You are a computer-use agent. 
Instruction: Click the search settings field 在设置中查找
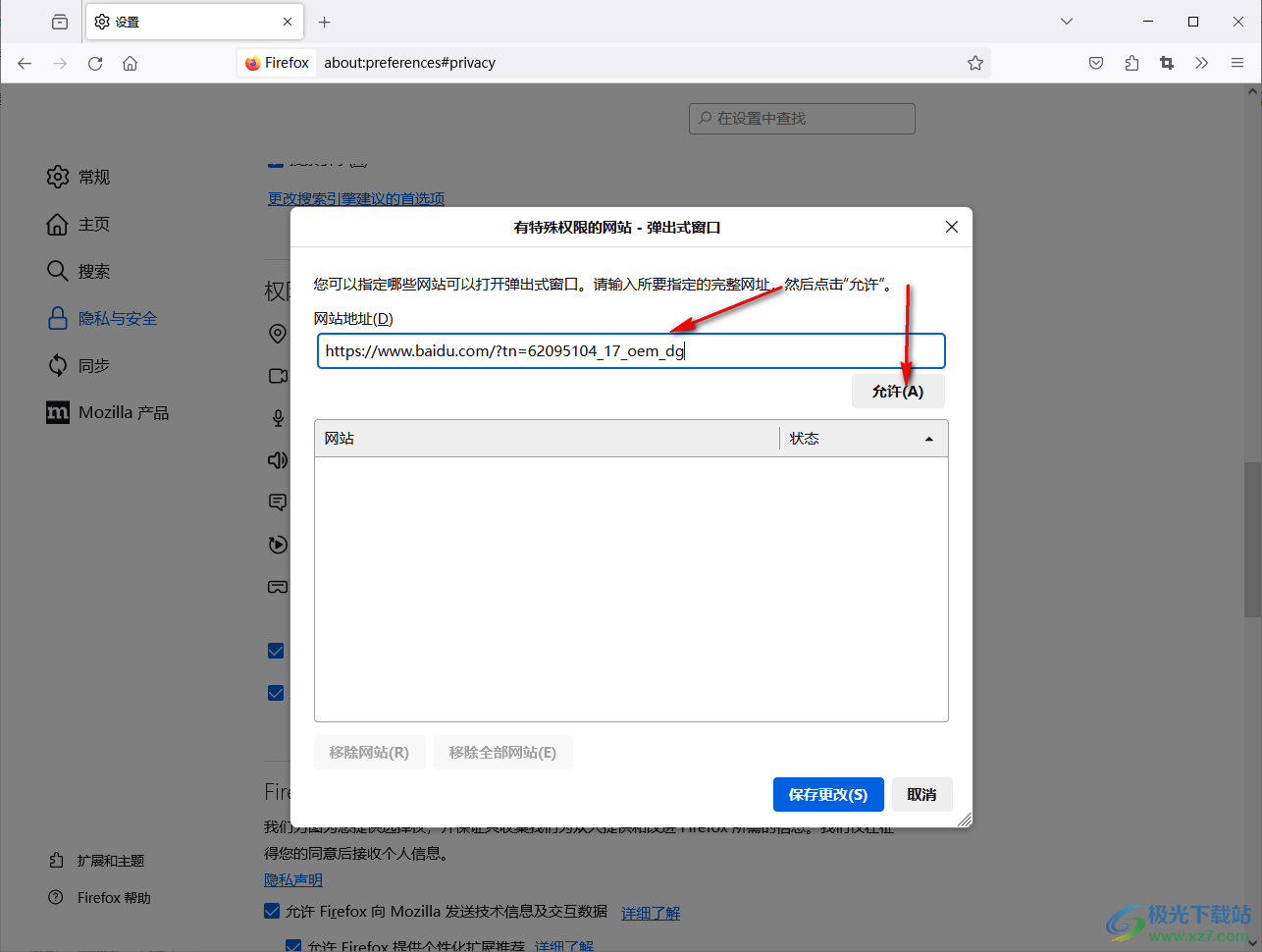(802, 118)
